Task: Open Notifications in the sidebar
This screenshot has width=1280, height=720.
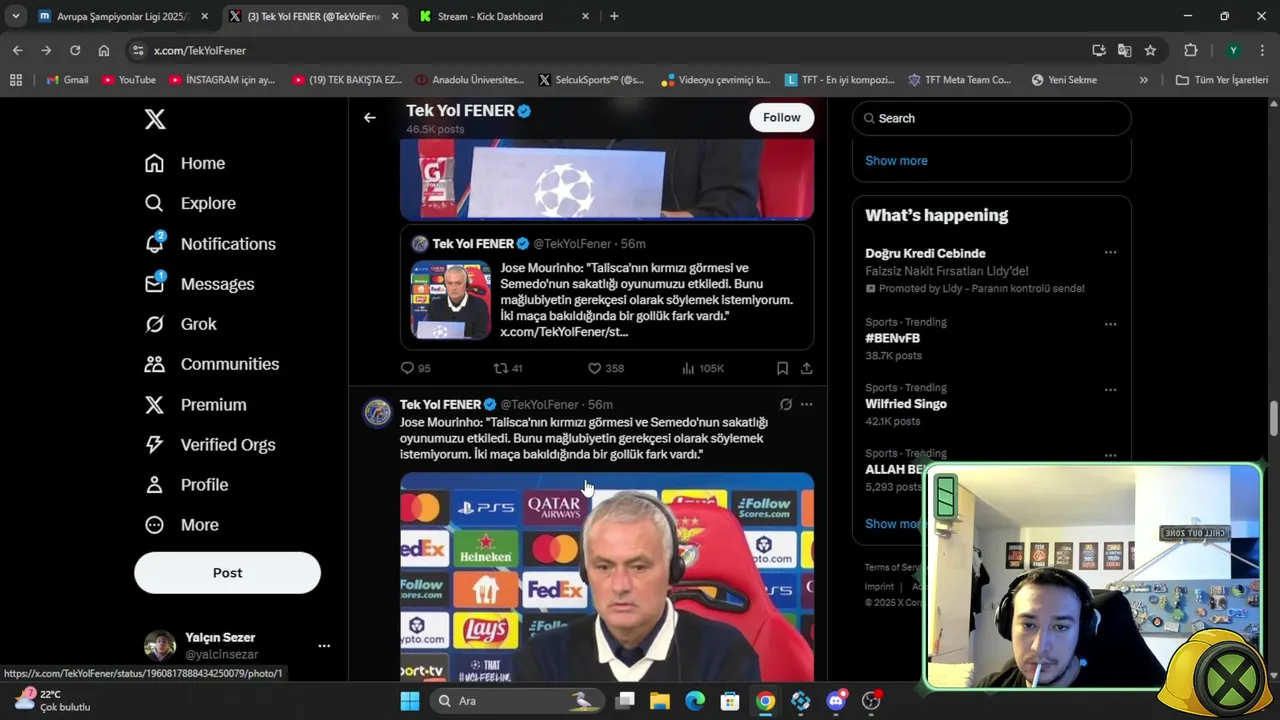Action: pyautogui.click(x=210, y=243)
